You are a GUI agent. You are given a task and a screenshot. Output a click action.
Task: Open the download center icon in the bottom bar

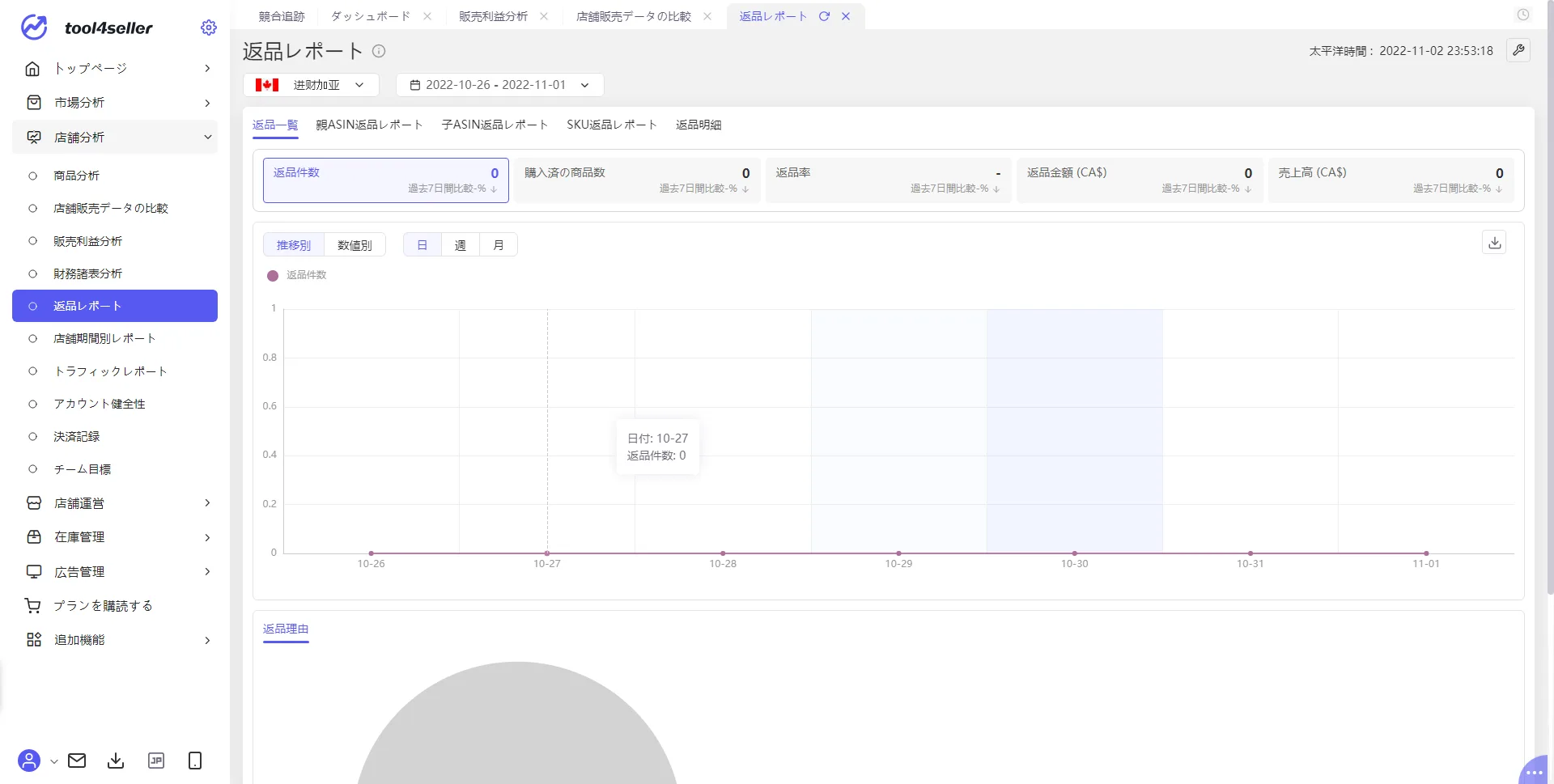(x=116, y=761)
